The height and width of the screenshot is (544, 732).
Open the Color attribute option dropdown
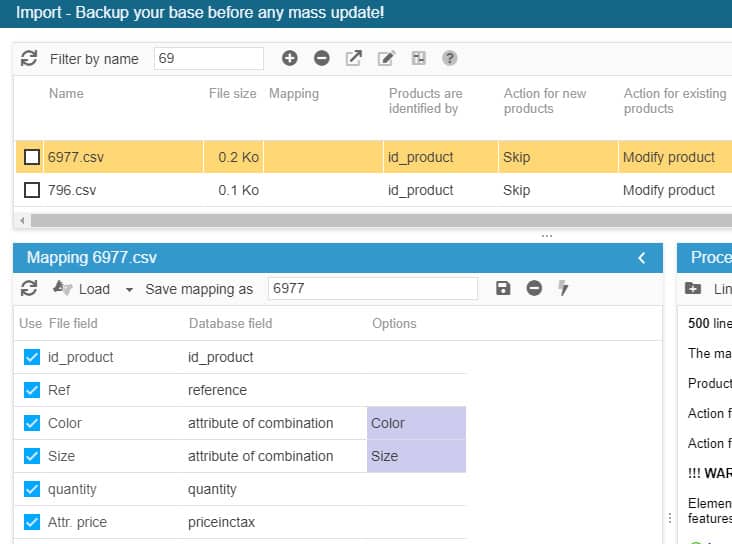point(415,423)
